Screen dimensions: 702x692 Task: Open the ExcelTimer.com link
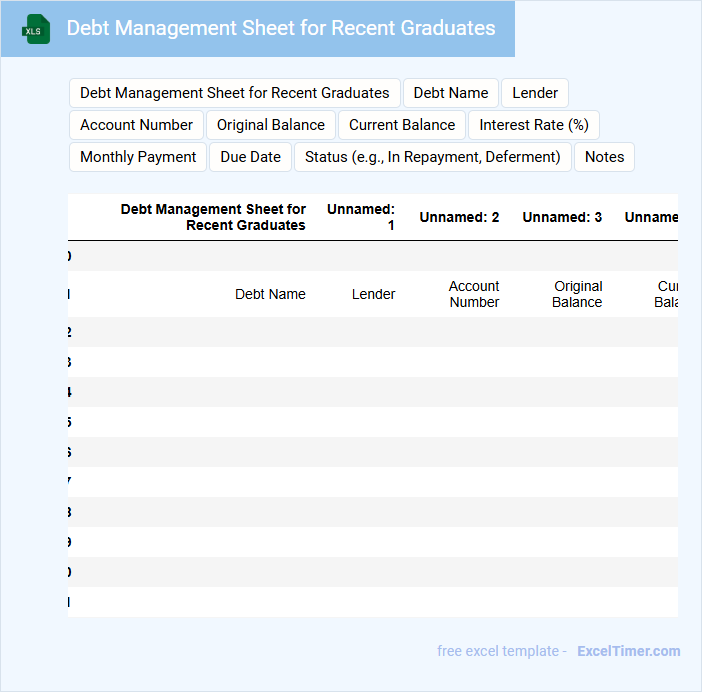628,651
